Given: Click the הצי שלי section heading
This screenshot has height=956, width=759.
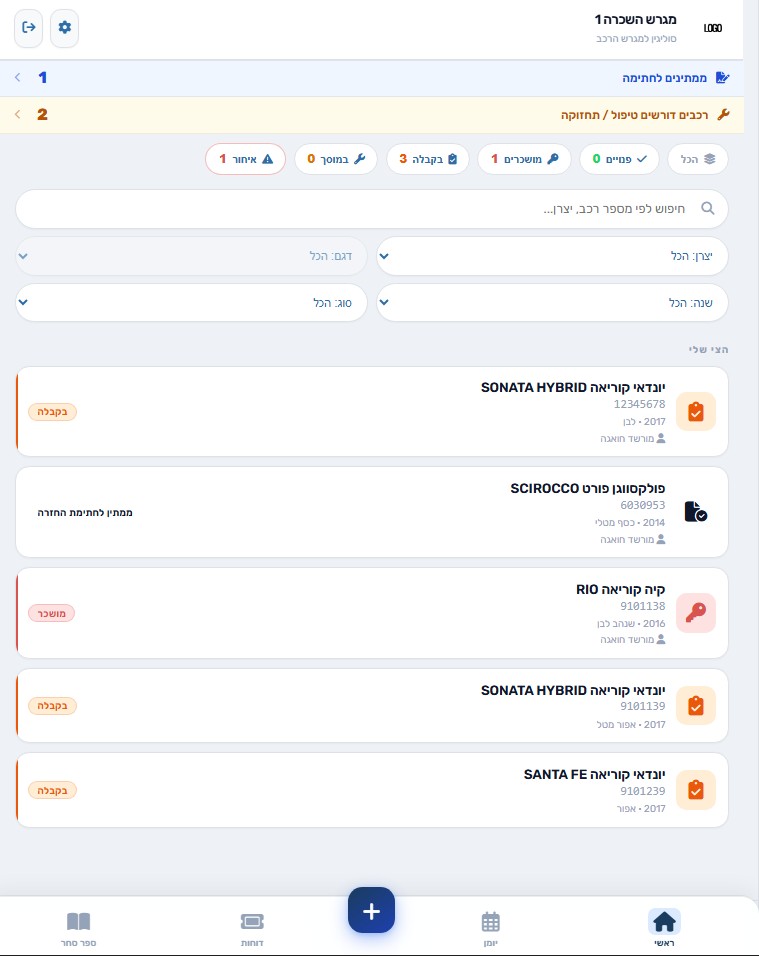Looking at the screenshot, I should pyautogui.click(x=708, y=349).
